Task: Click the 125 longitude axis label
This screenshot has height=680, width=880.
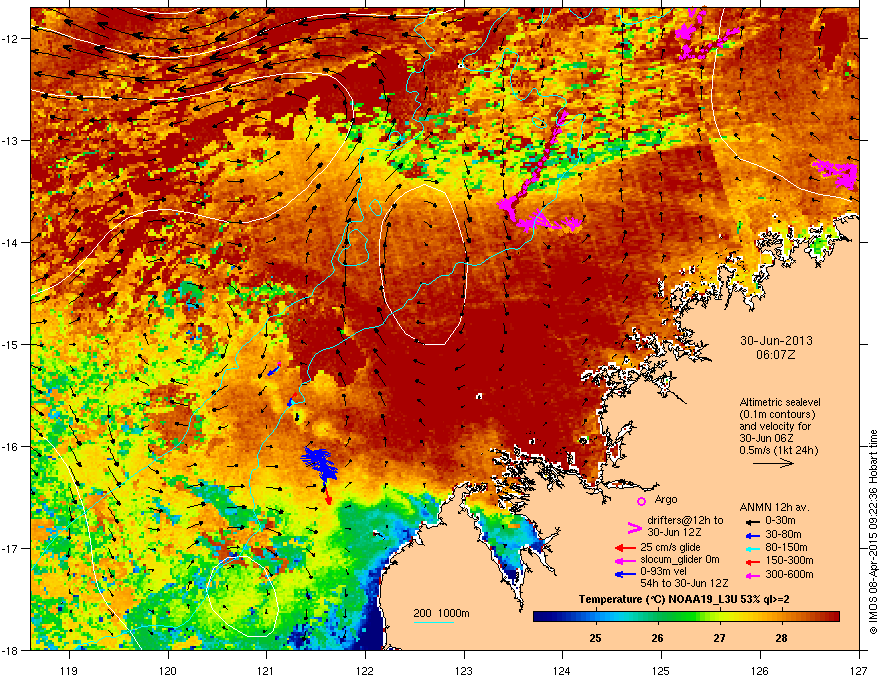Action: pyautogui.click(x=661, y=670)
